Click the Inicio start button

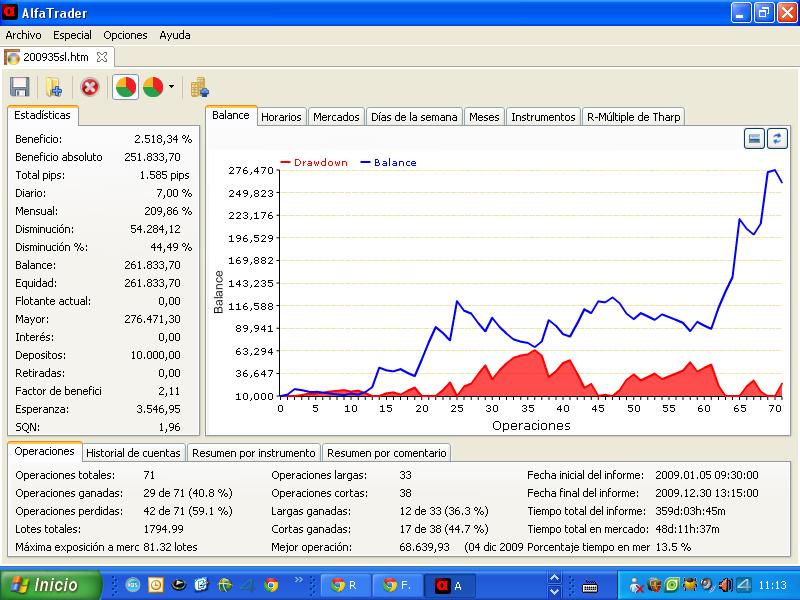(x=50, y=585)
